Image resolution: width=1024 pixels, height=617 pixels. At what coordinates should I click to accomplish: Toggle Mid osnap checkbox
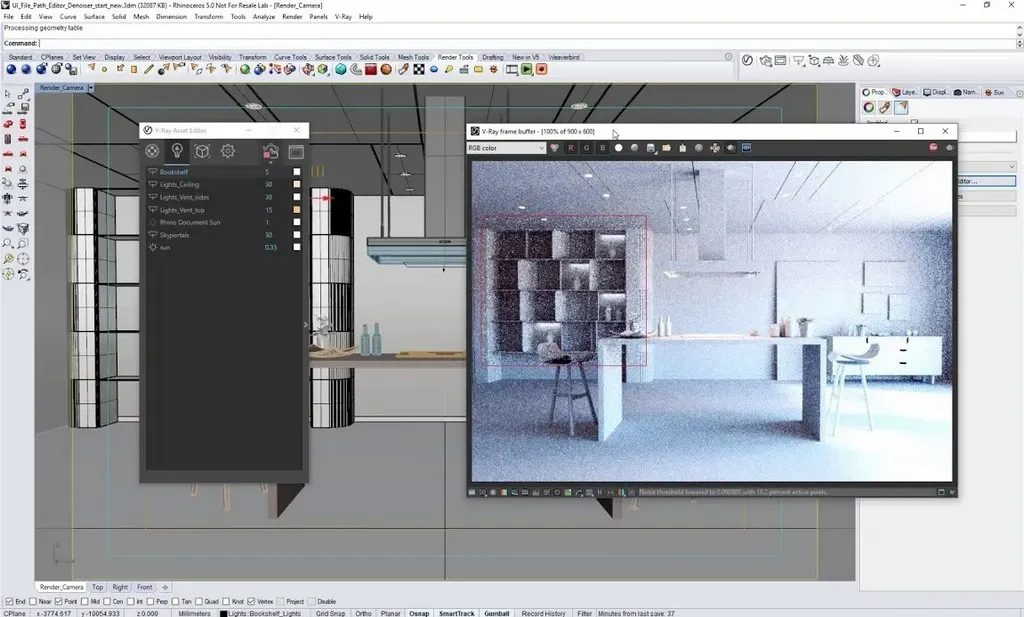85,601
